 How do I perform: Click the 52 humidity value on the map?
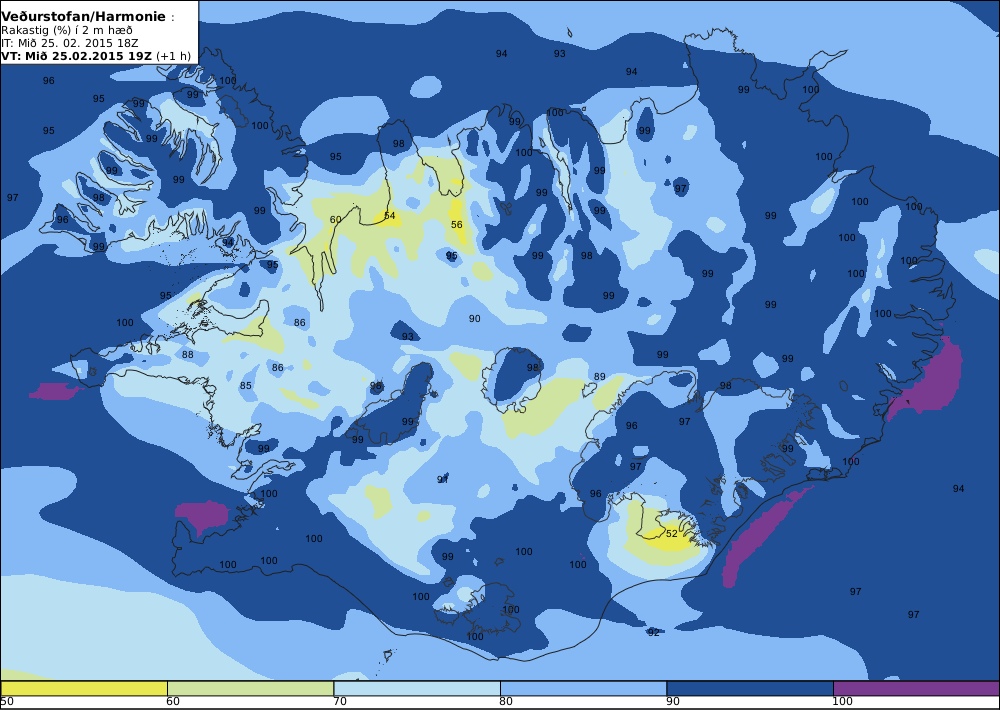click(x=672, y=533)
